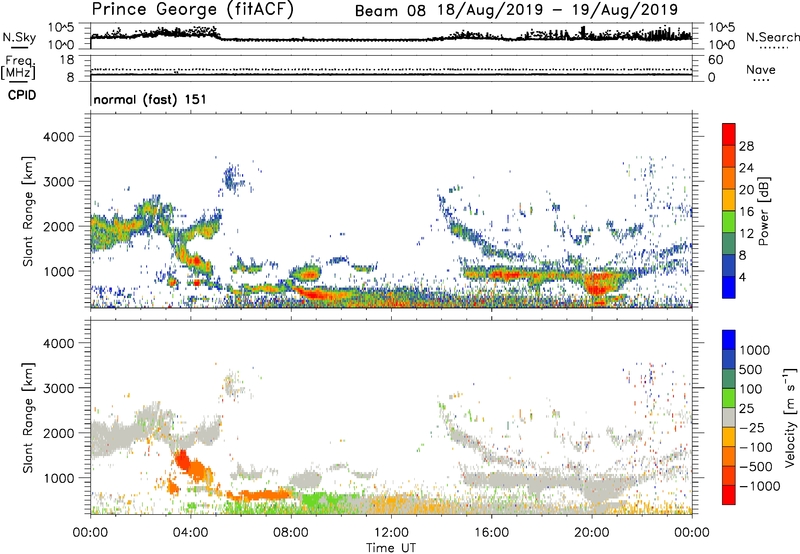Screen dimensions: 800x554
Task: Click the dotted Nave line in frequency panel
Action: [391, 69]
